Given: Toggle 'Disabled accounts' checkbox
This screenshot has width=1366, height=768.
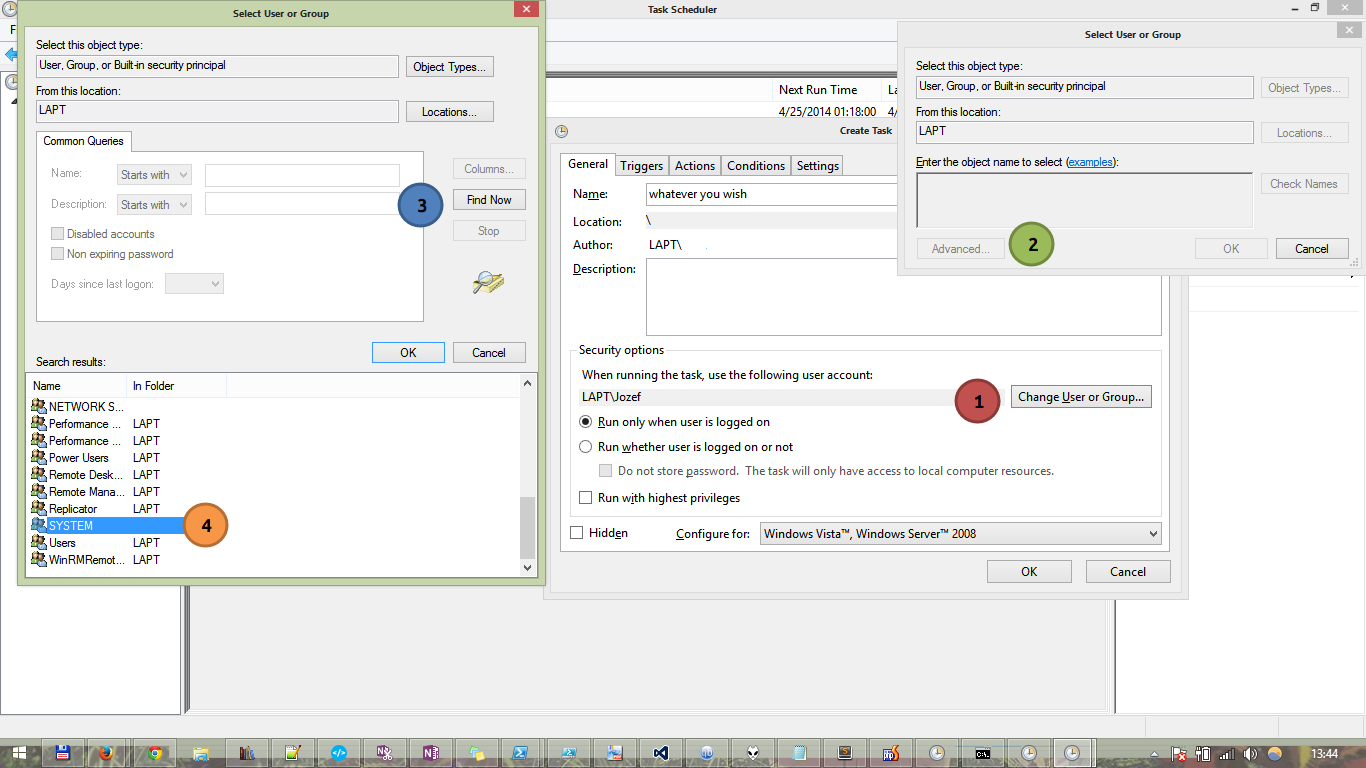Looking at the screenshot, I should point(57,234).
